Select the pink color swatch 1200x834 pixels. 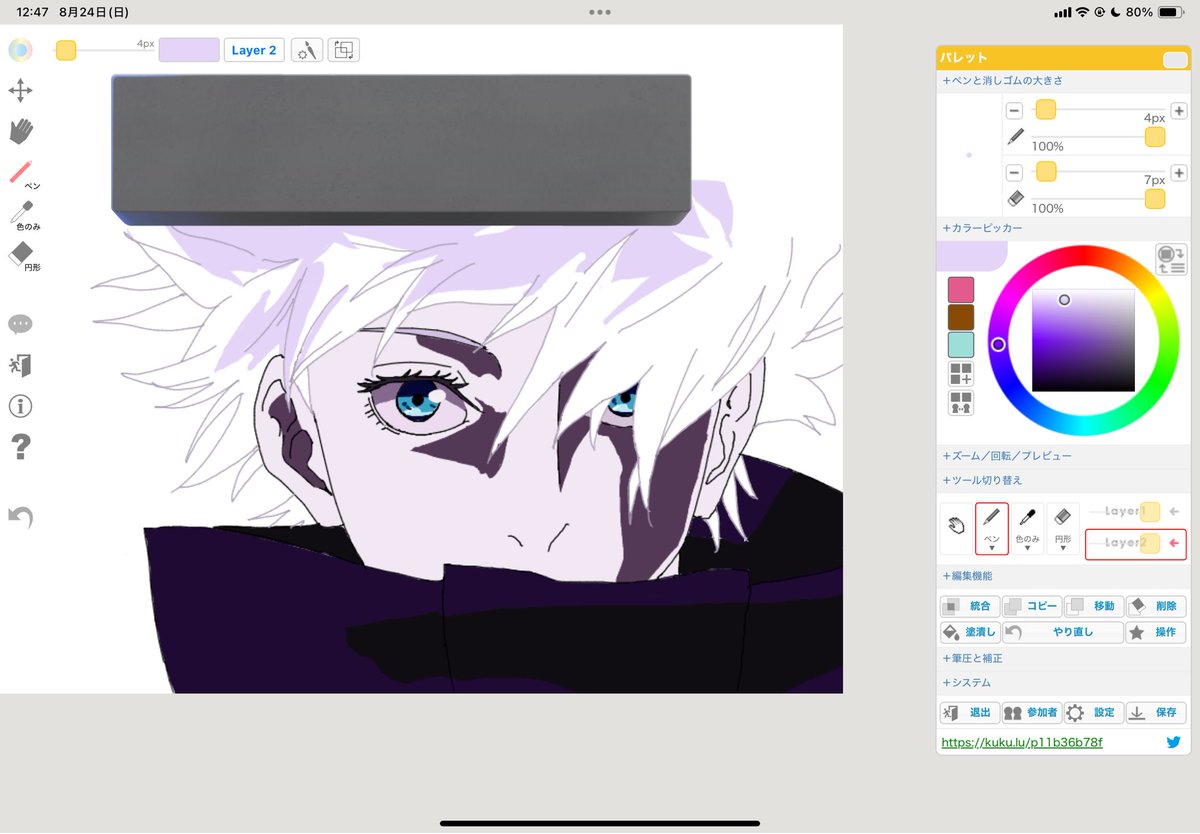click(x=961, y=290)
